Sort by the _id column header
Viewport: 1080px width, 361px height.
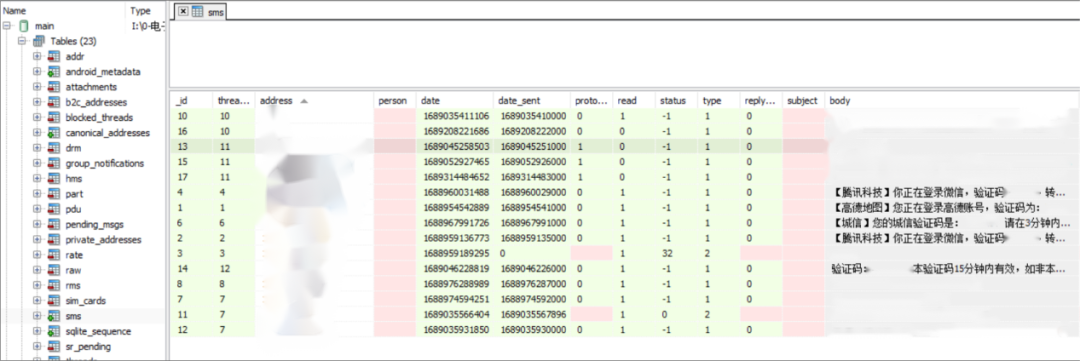(x=191, y=101)
